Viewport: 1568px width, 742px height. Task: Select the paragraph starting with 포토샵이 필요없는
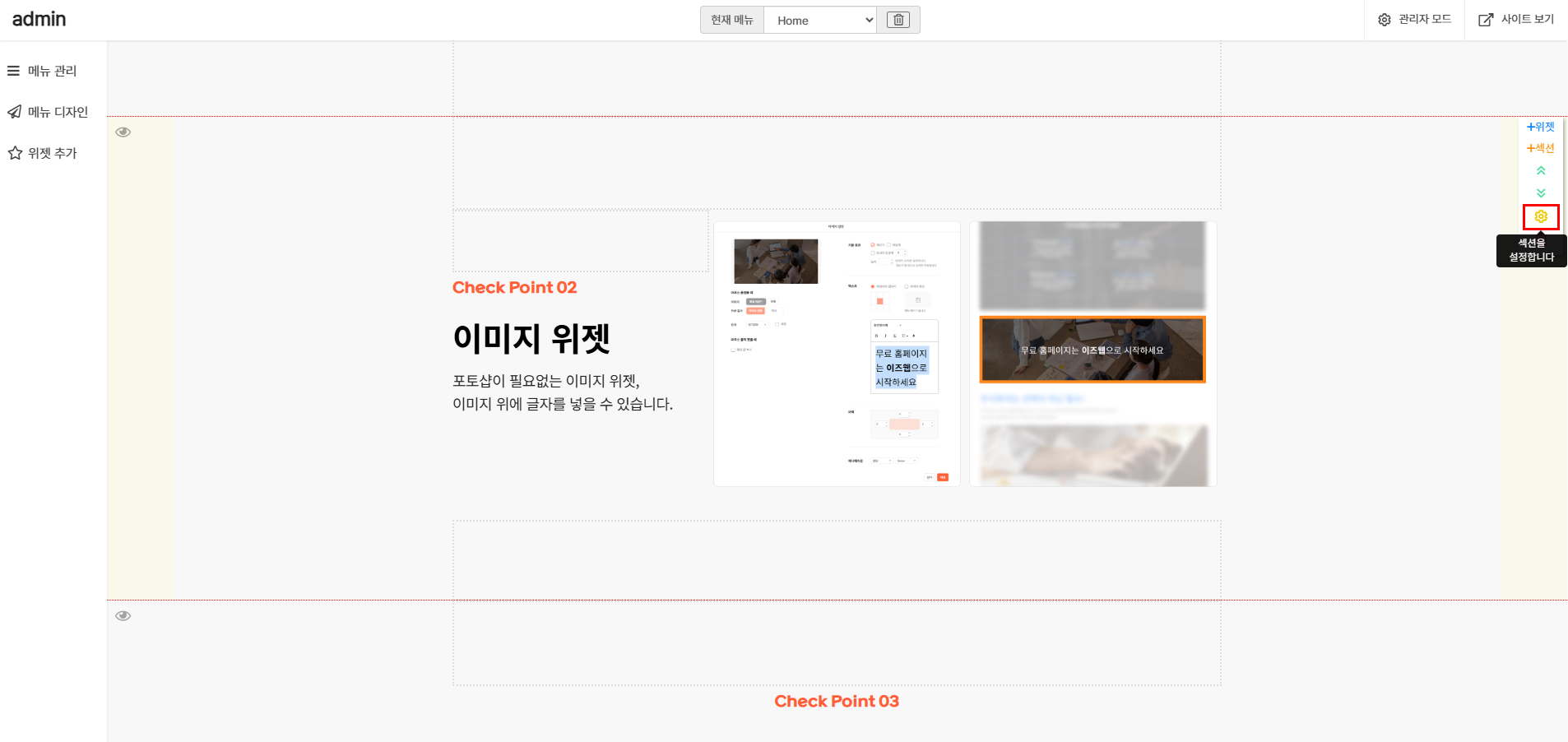pos(563,392)
